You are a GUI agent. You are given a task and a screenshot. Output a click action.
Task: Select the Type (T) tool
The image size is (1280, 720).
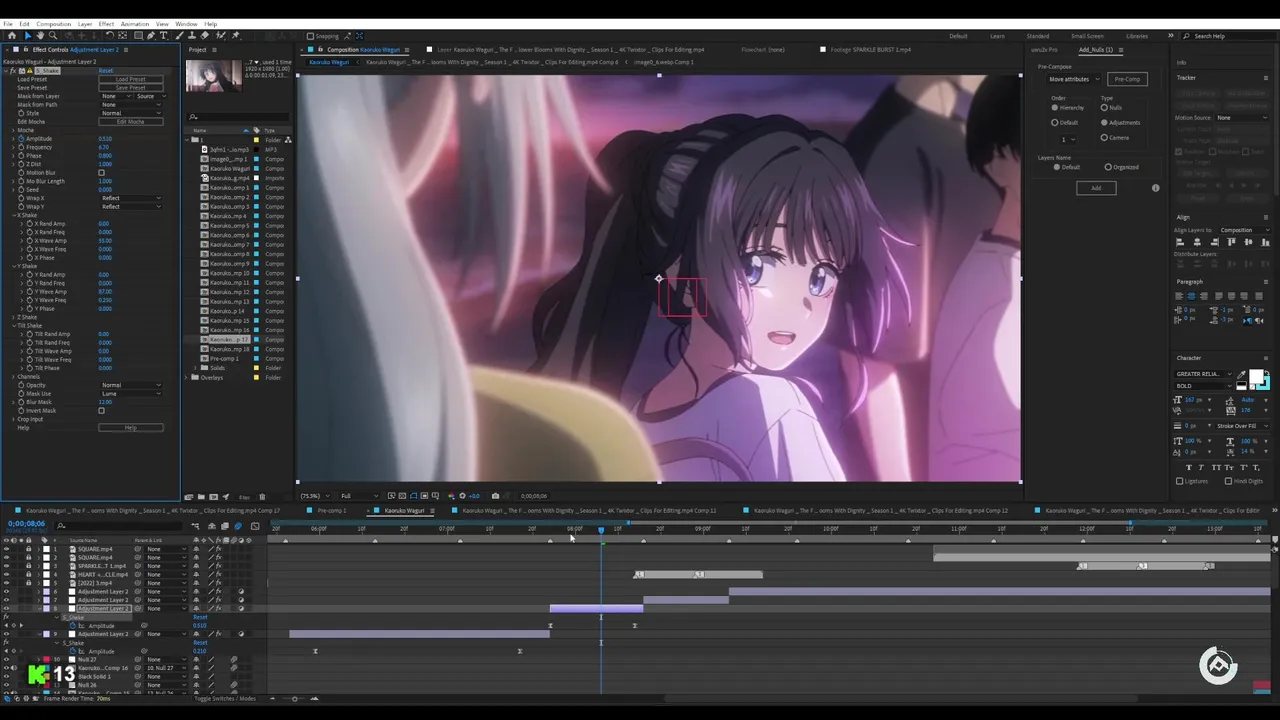click(163, 35)
